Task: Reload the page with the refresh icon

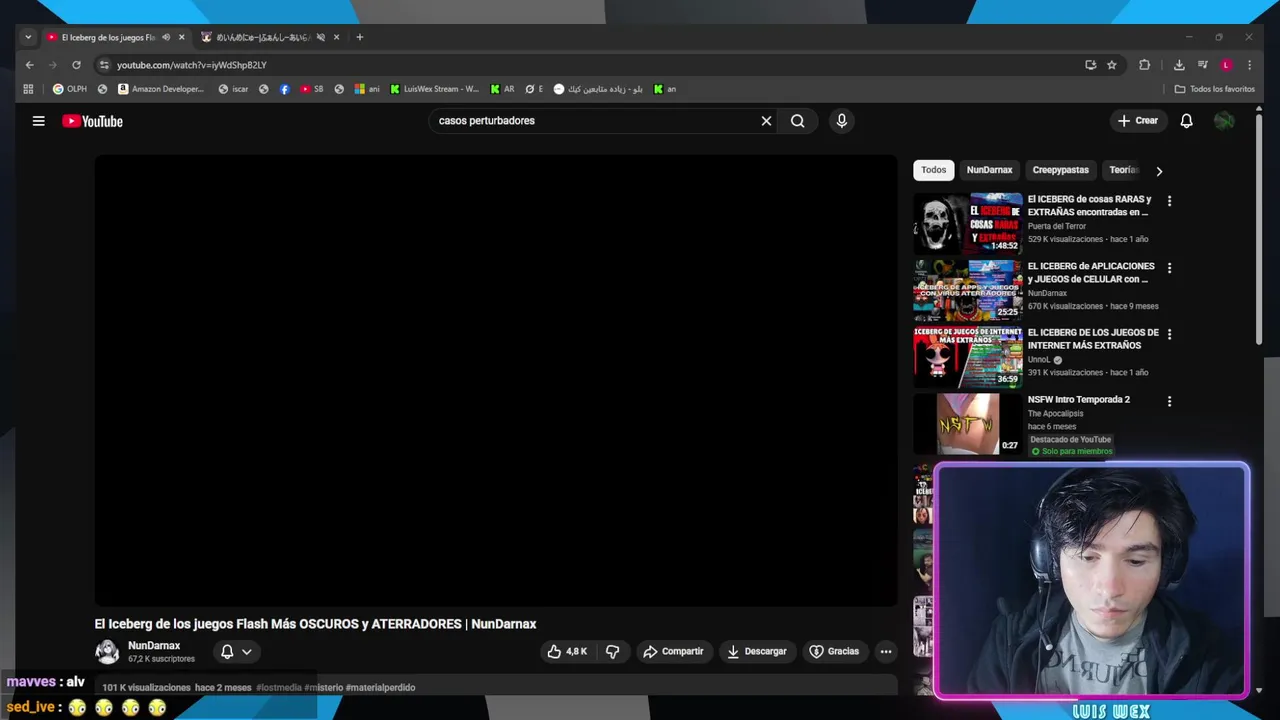Action: (76, 65)
